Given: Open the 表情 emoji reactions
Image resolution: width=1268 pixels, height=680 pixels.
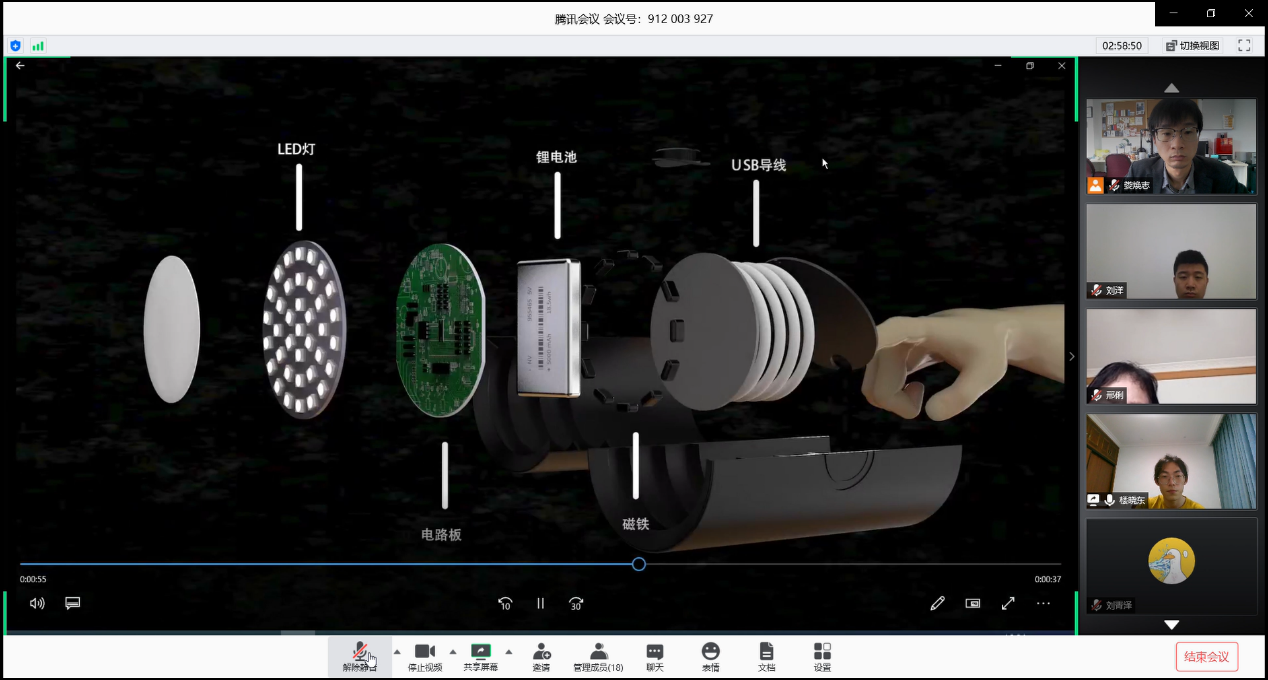Looking at the screenshot, I should [x=710, y=656].
